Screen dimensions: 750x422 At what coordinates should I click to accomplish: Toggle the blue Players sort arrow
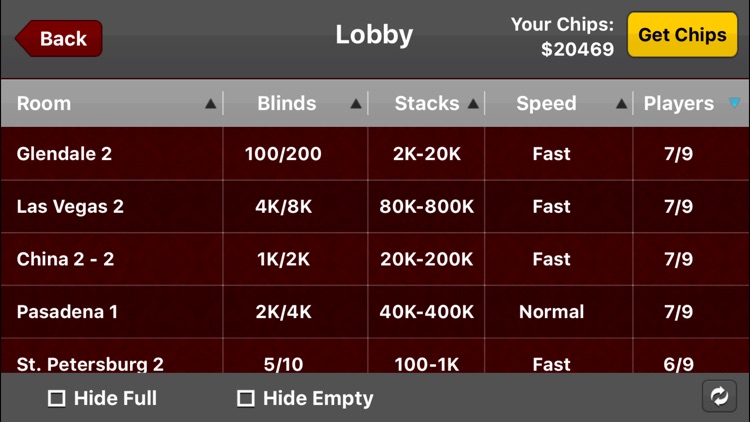click(735, 103)
